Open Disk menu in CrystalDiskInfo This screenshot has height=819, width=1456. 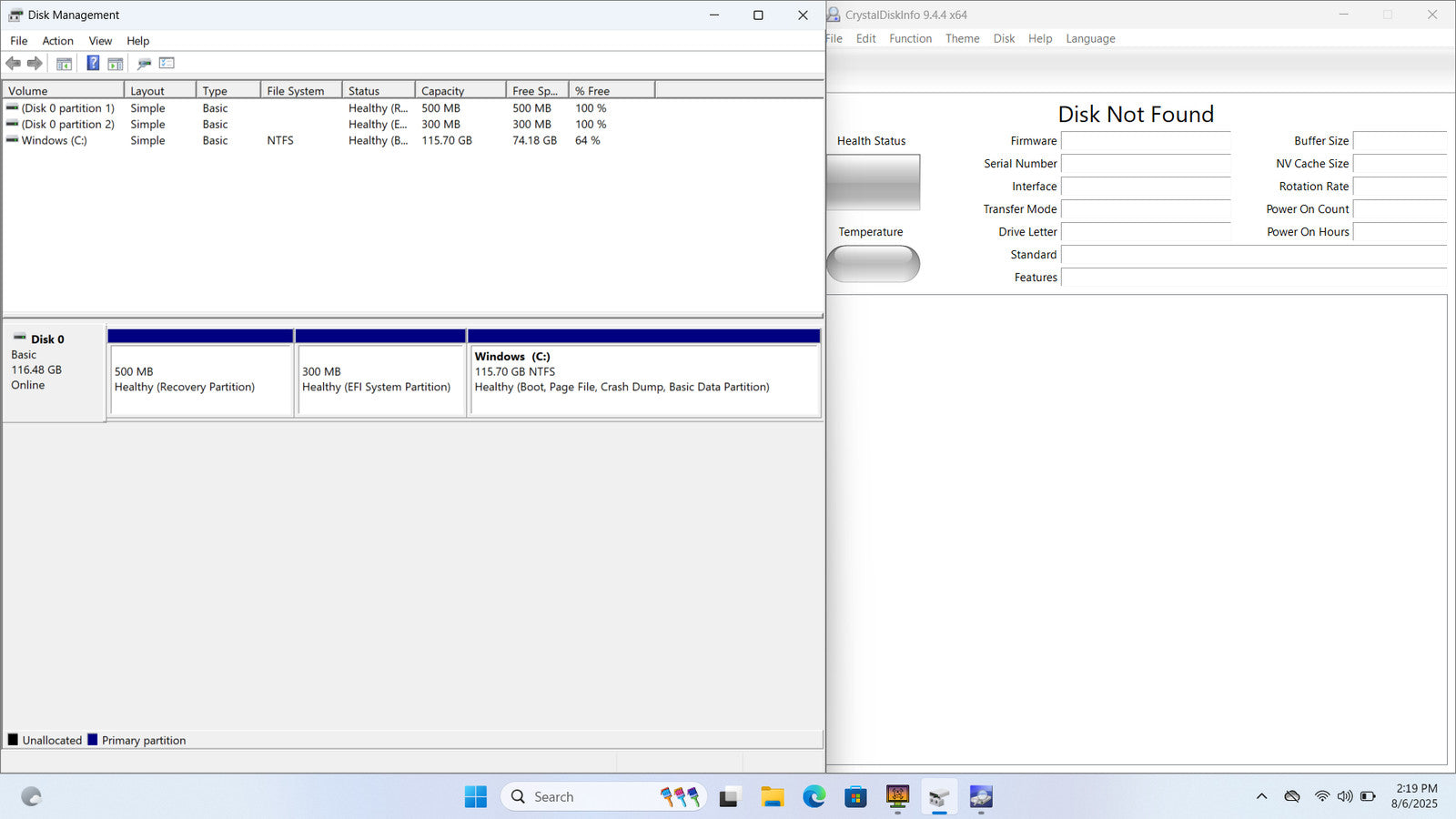point(1004,38)
